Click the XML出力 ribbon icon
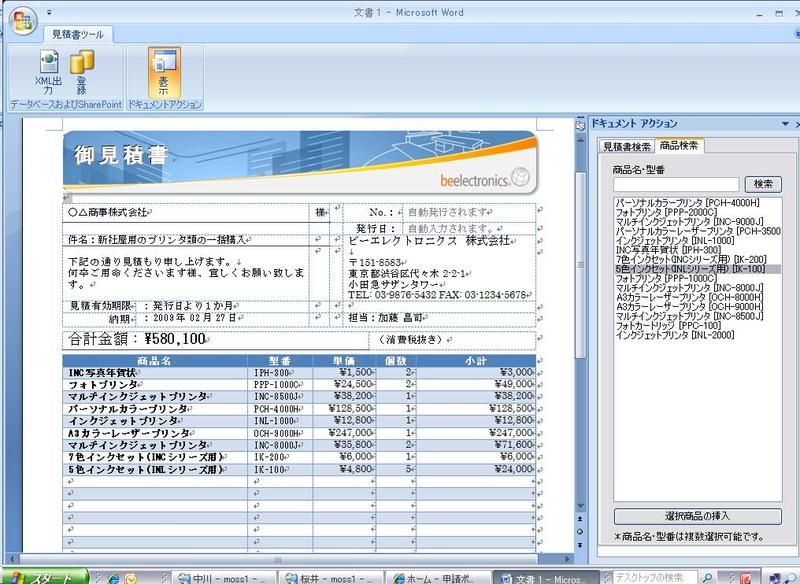 tap(49, 72)
